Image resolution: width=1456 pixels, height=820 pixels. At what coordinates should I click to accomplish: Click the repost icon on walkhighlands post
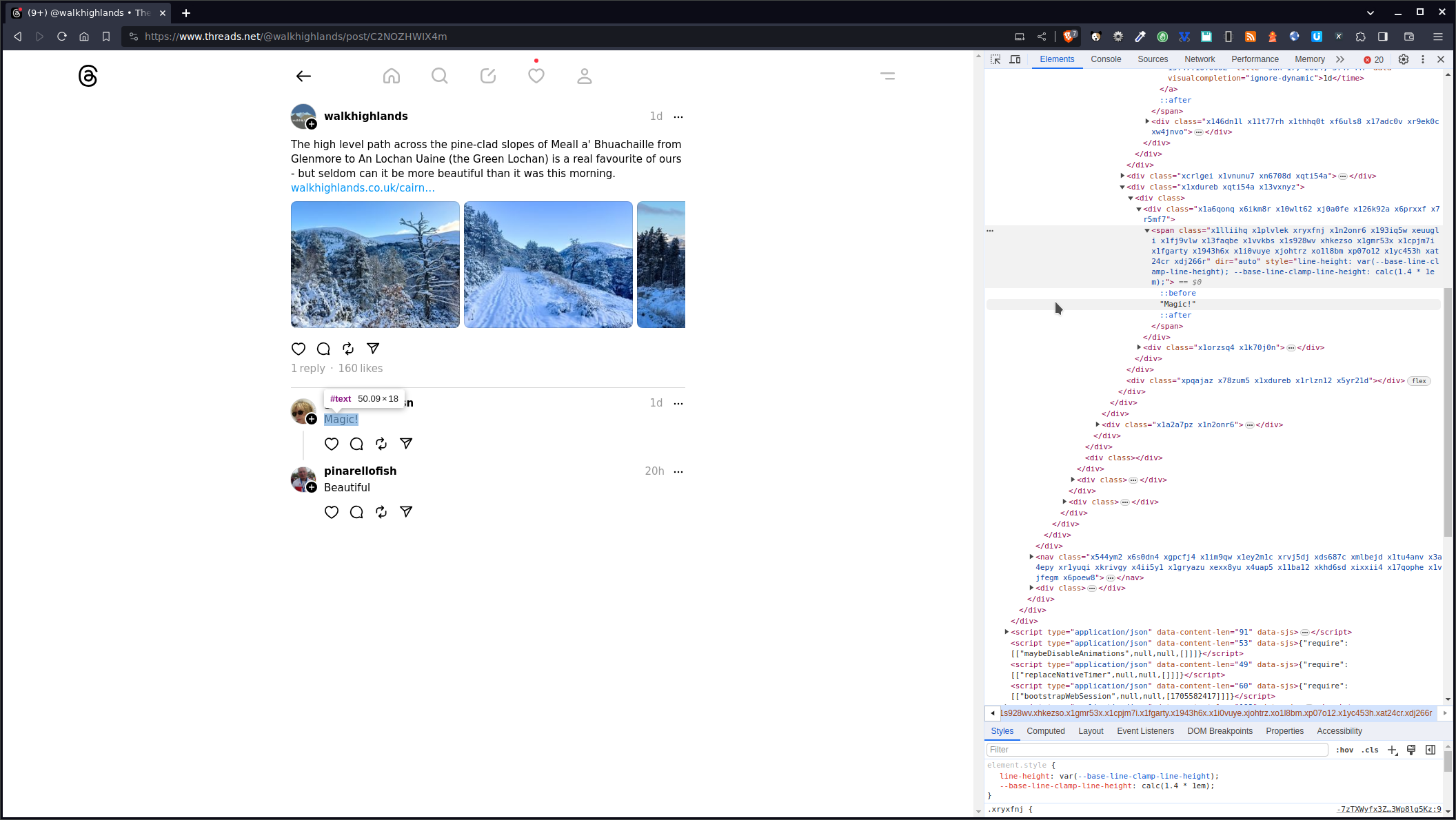(348, 348)
